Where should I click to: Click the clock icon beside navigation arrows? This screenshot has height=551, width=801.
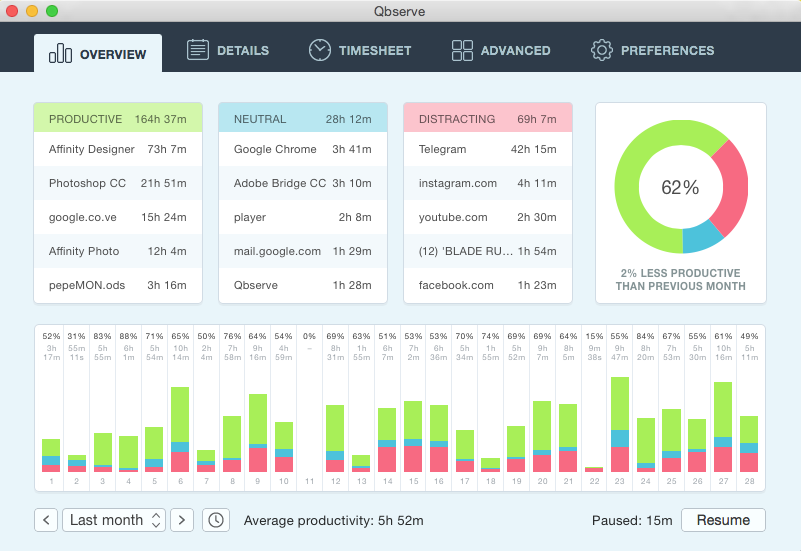(214, 520)
